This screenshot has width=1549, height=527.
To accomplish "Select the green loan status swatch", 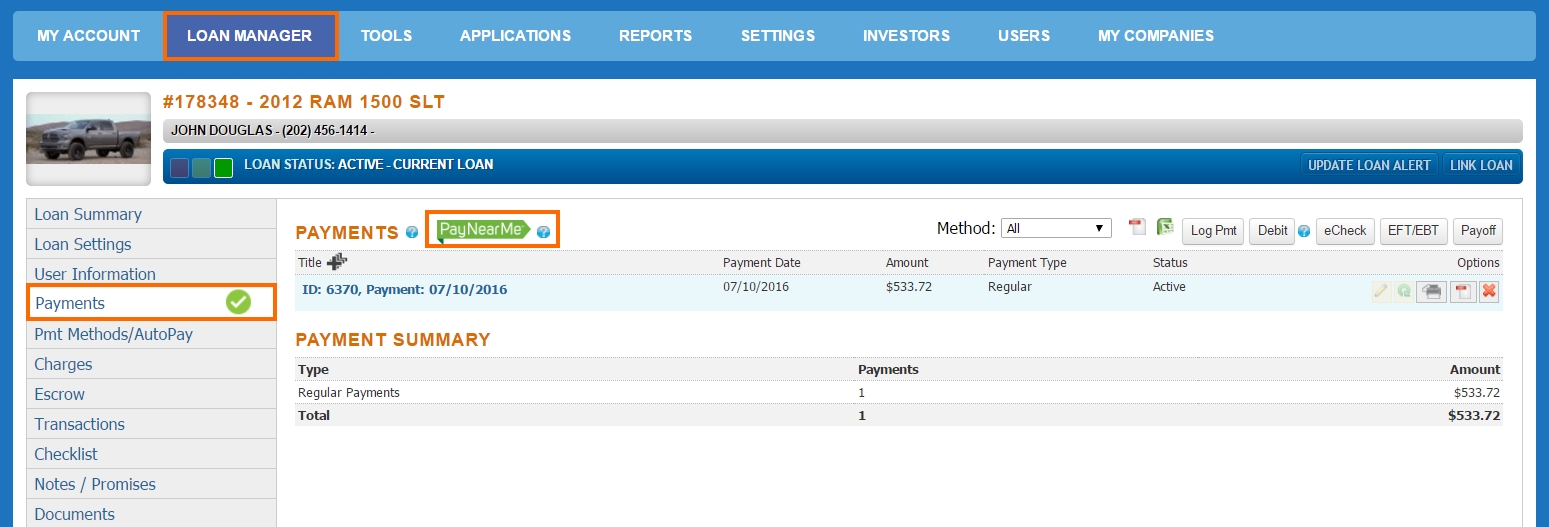I will pyautogui.click(x=223, y=168).
